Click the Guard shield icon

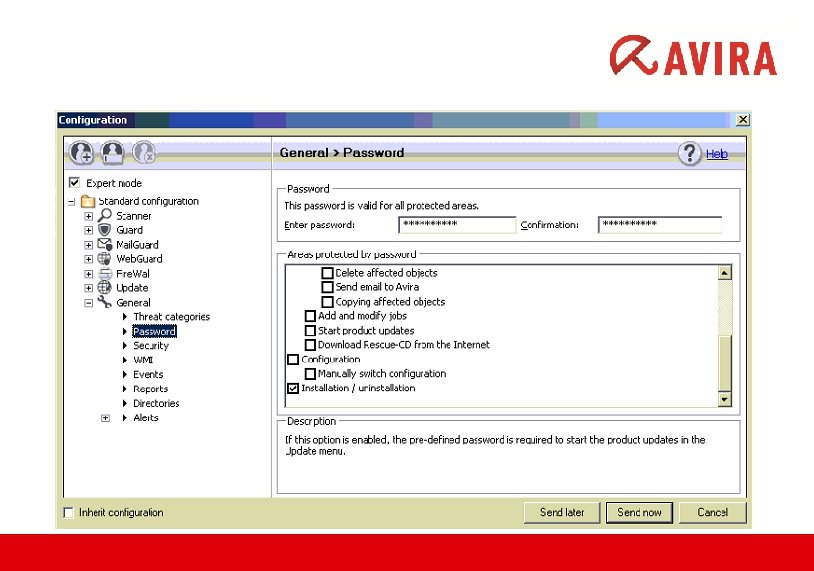tap(105, 229)
